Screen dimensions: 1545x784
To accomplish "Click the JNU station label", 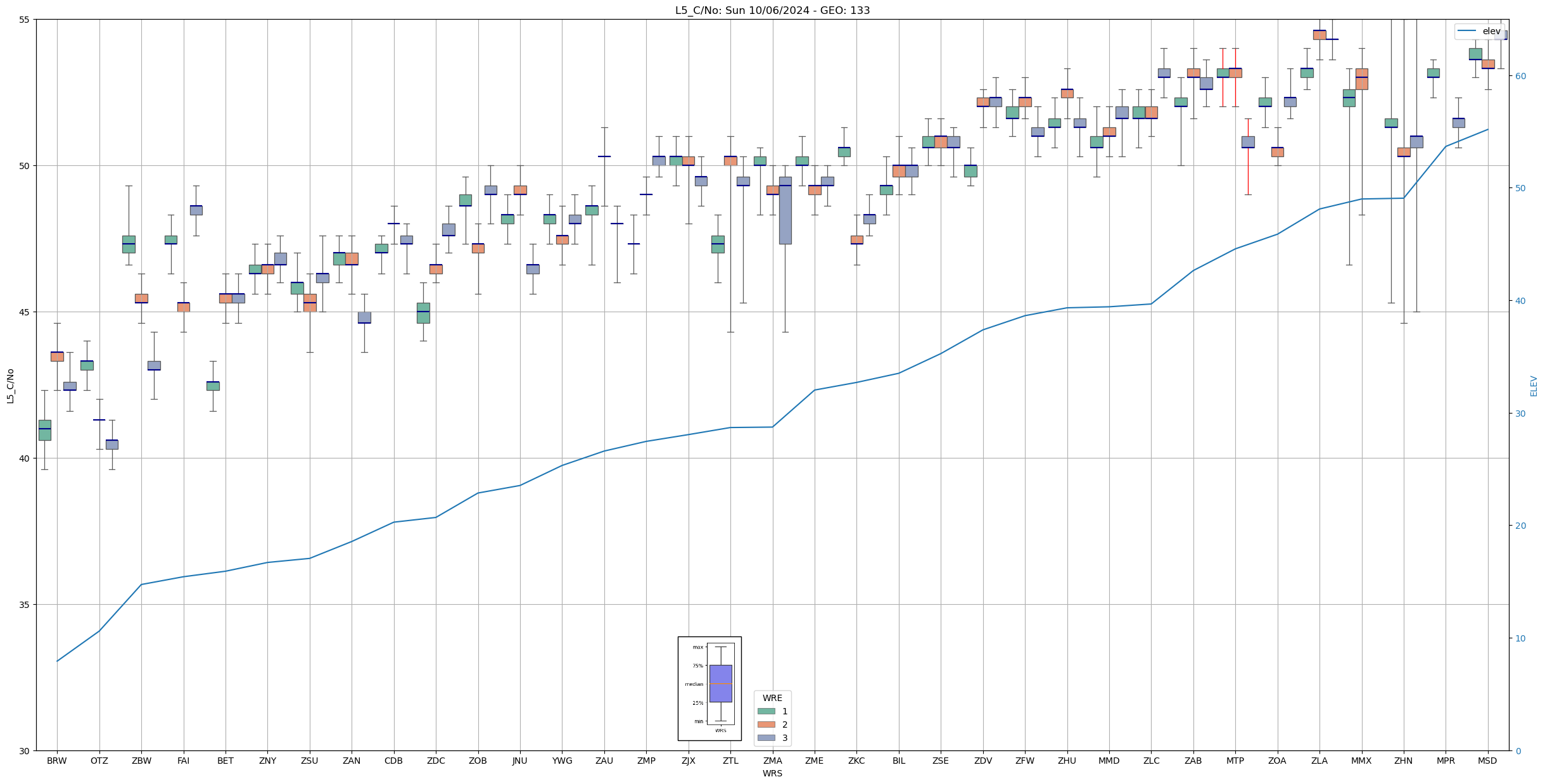I will click(x=520, y=761).
